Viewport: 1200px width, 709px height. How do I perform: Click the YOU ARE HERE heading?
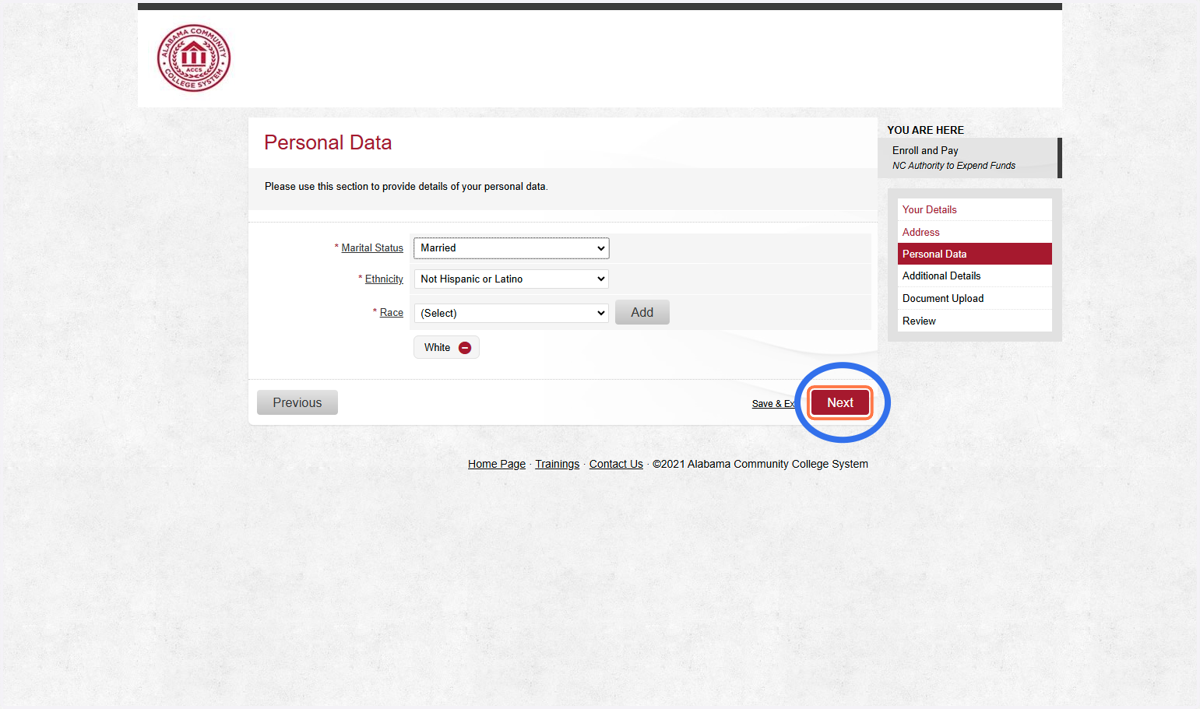[x=925, y=130]
